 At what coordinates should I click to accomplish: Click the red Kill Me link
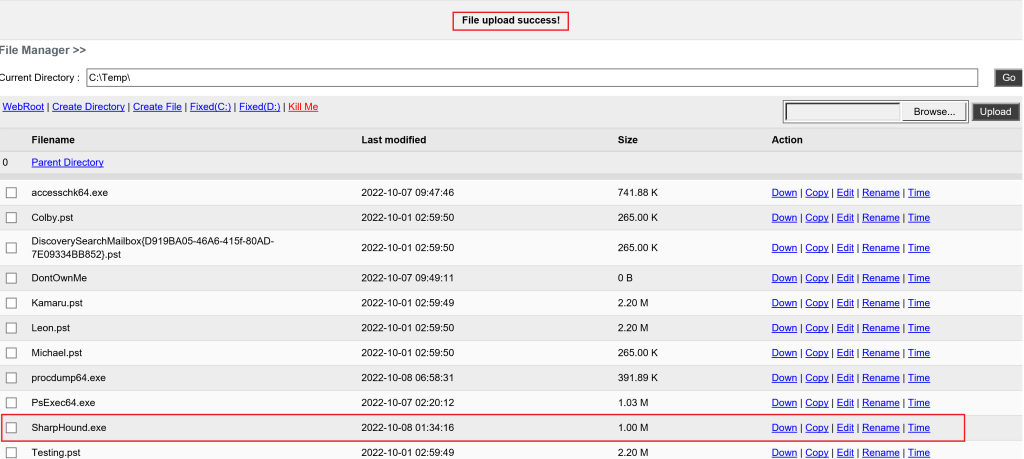(303, 107)
